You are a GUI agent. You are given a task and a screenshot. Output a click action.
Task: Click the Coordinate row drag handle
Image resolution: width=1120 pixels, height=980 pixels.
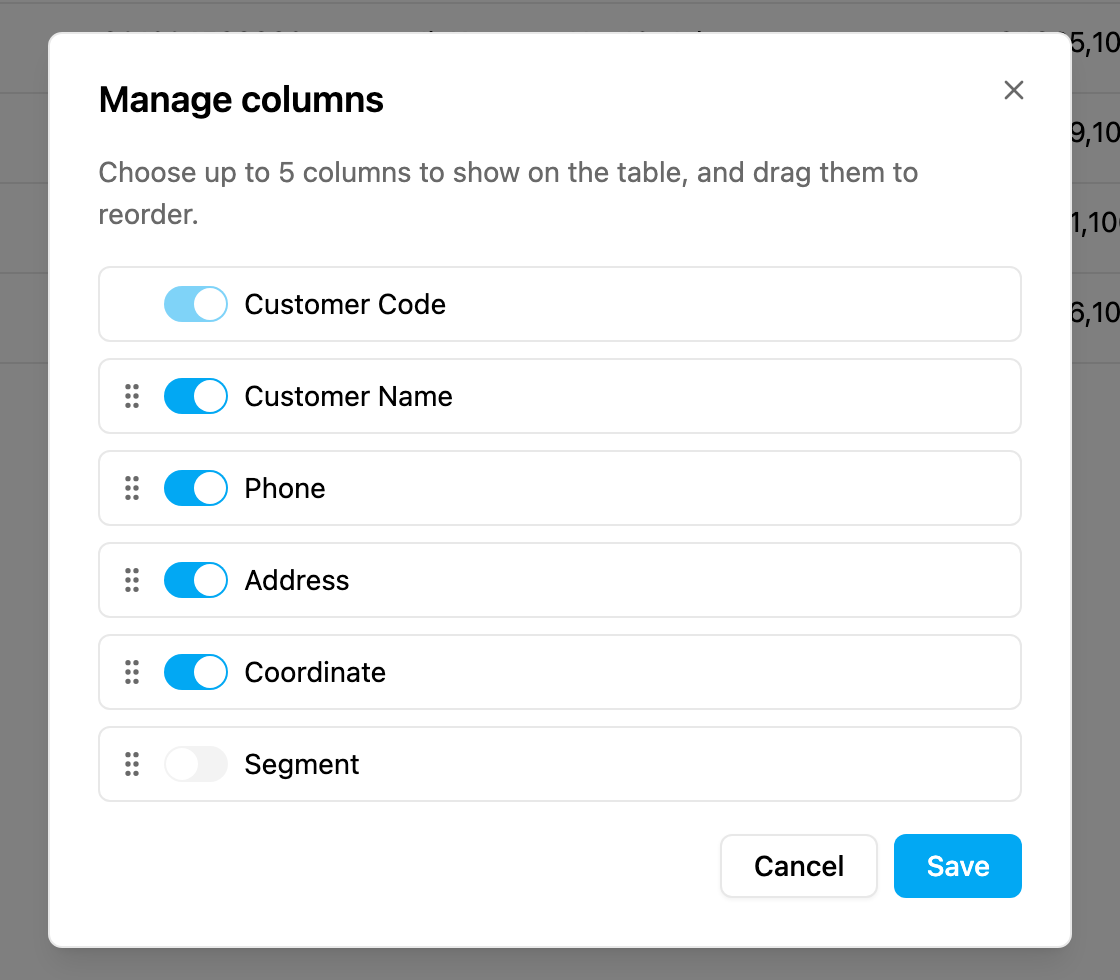[x=132, y=672]
